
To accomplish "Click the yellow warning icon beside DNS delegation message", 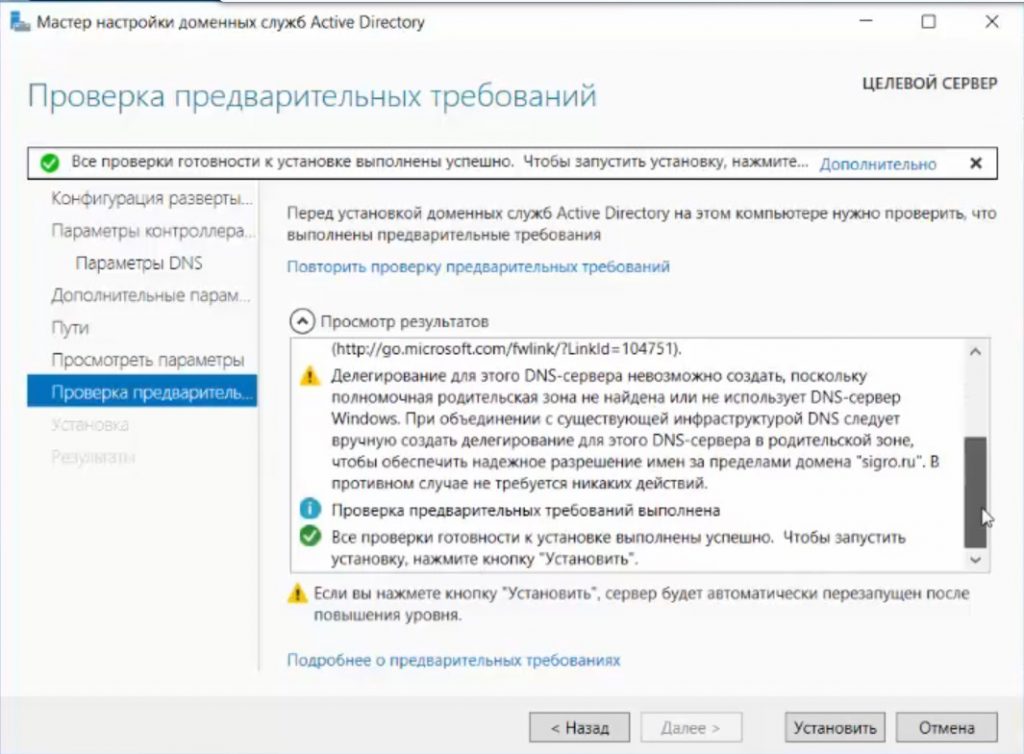I will point(310,376).
